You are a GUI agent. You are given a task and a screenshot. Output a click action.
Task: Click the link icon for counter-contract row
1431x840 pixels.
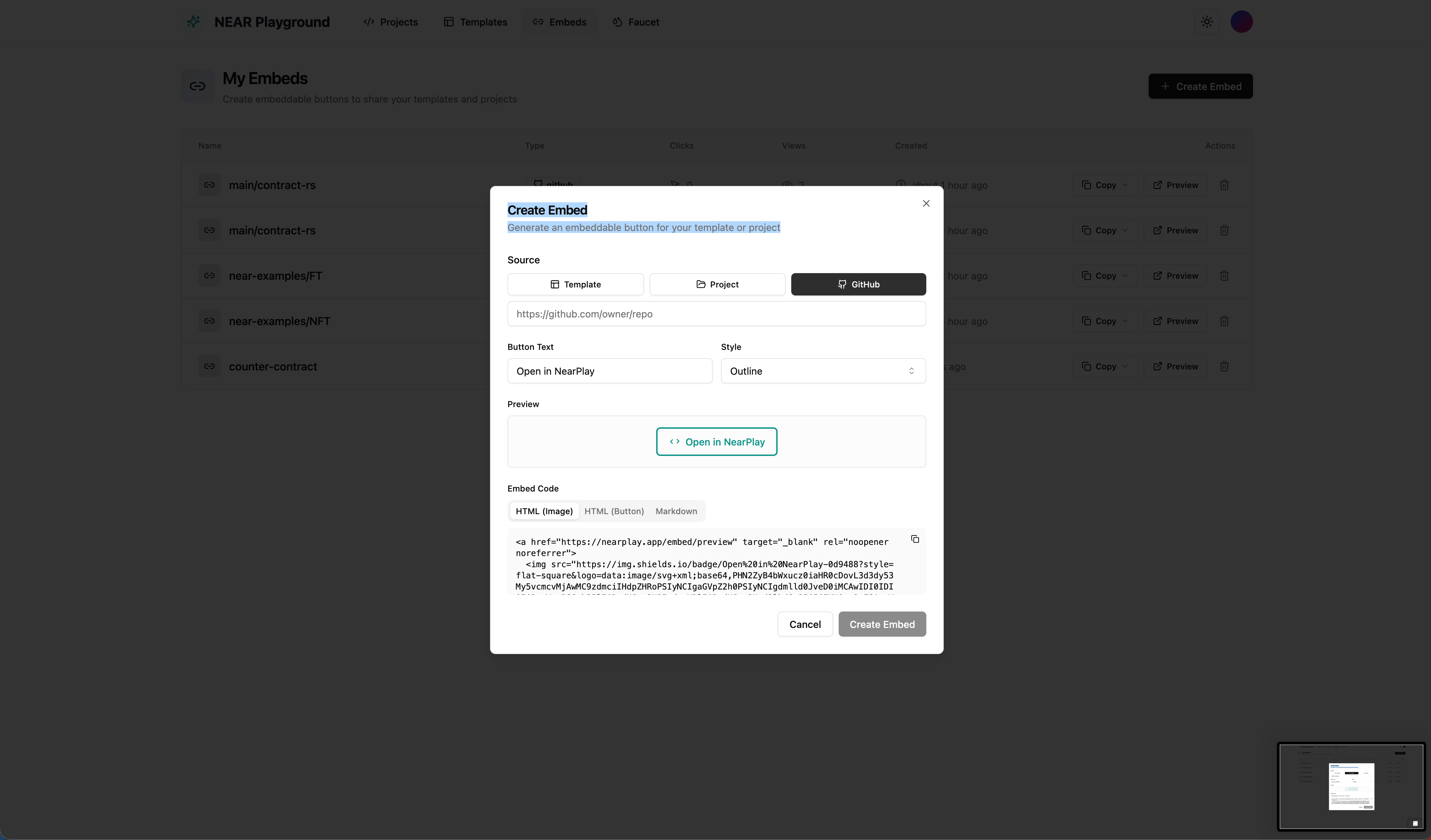209,367
